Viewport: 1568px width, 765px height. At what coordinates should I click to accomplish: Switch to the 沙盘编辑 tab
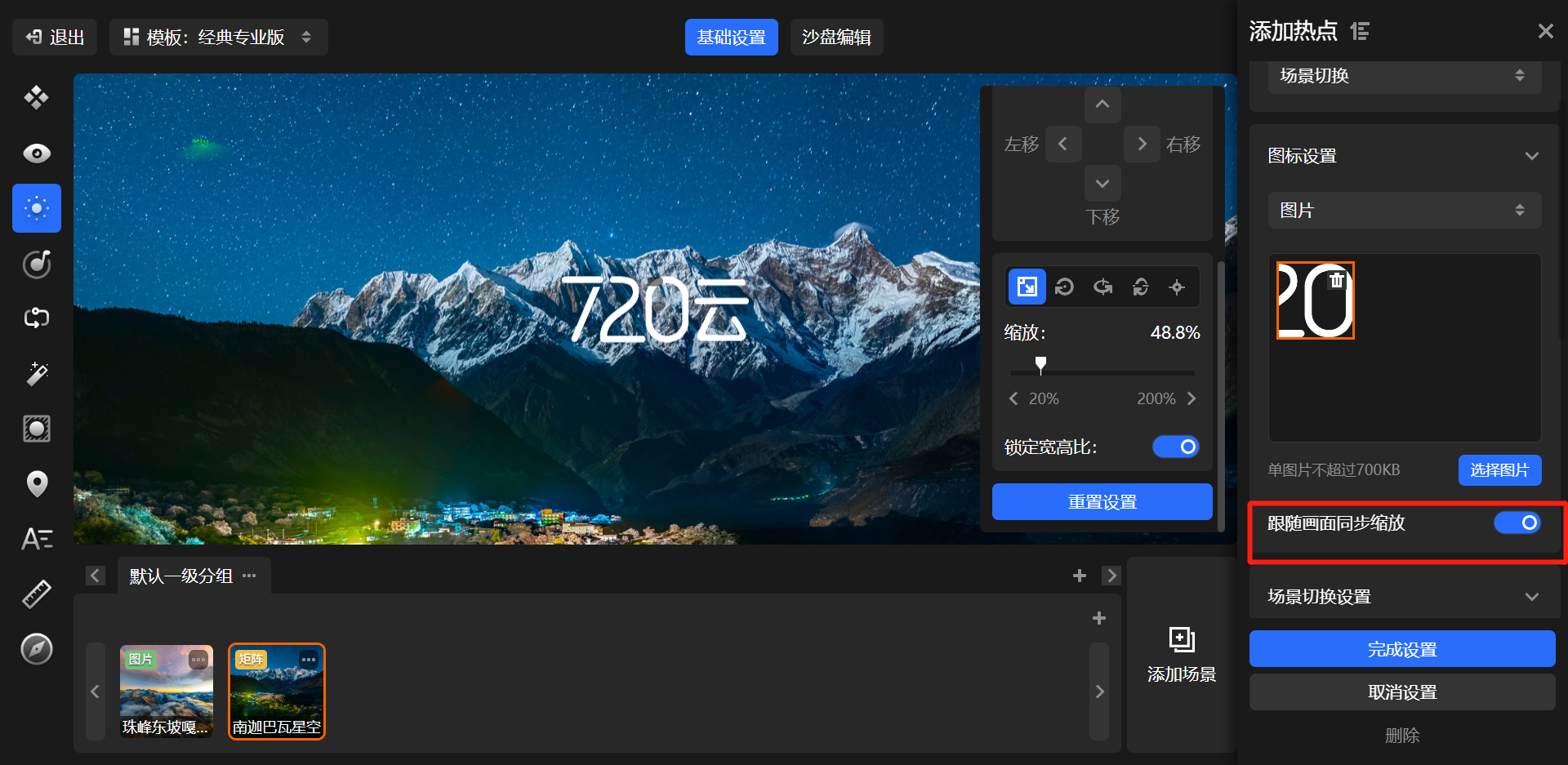(836, 38)
